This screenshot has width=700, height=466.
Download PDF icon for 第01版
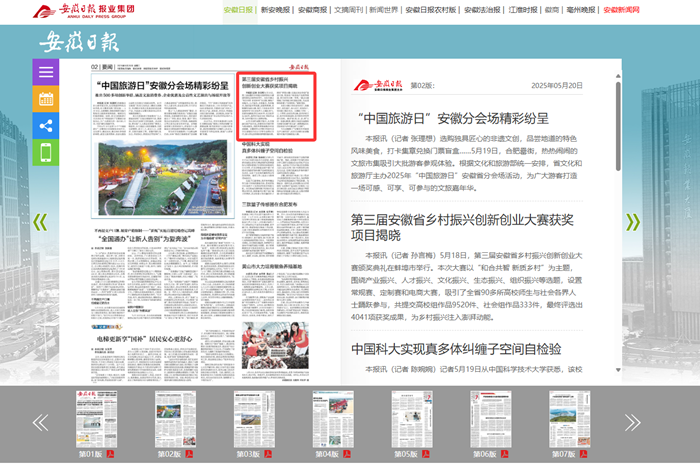tap(111, 454)
